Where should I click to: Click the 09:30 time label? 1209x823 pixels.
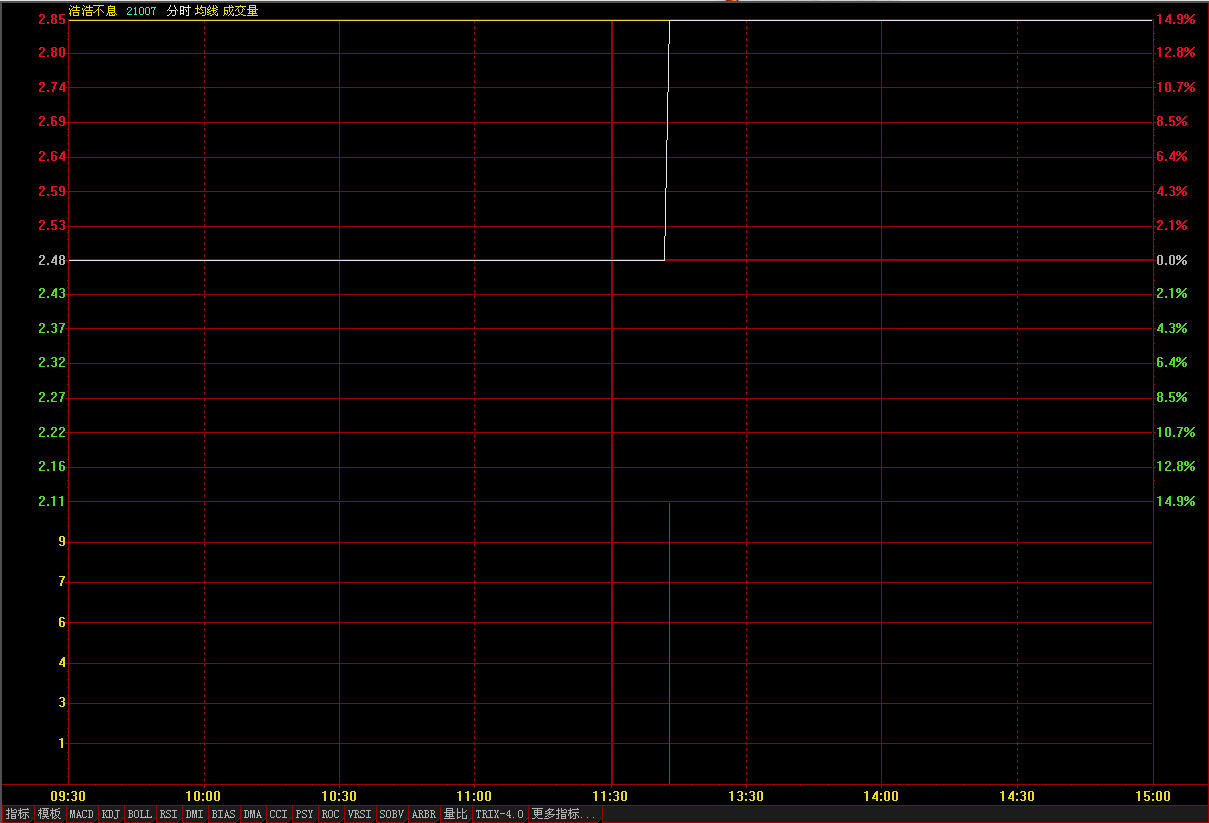coord(68,796)
